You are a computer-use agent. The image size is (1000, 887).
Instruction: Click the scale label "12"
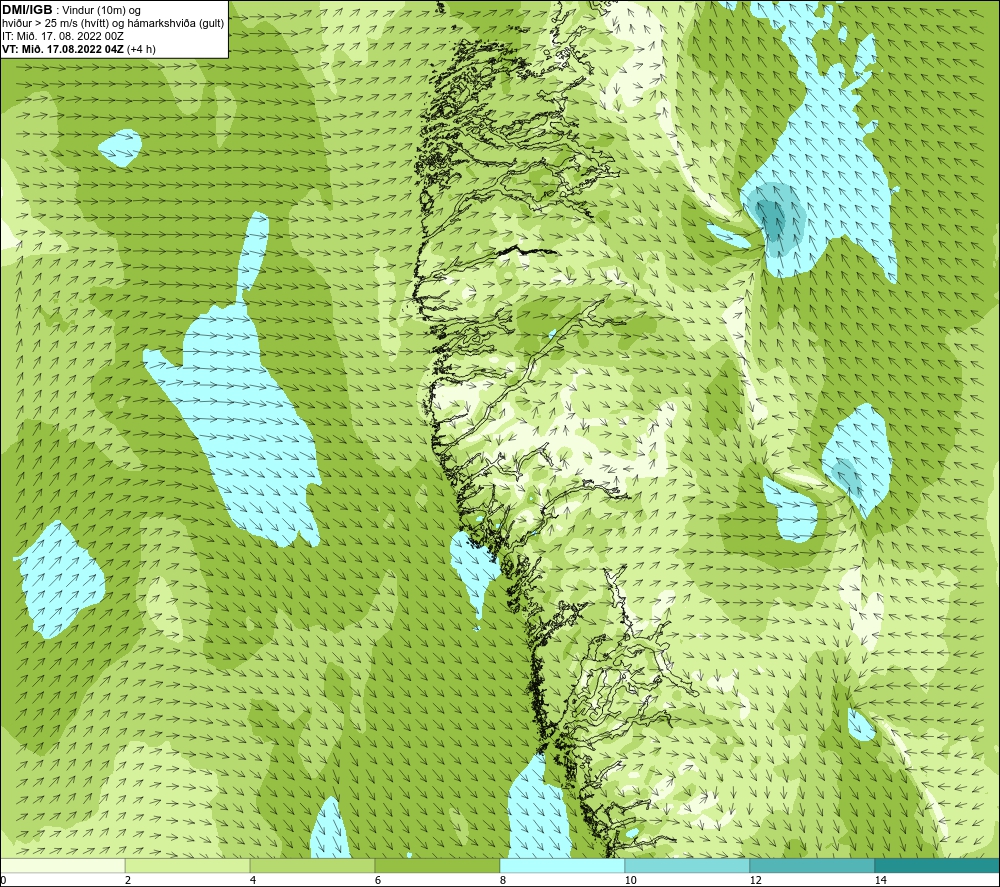(x=756, y=881)
